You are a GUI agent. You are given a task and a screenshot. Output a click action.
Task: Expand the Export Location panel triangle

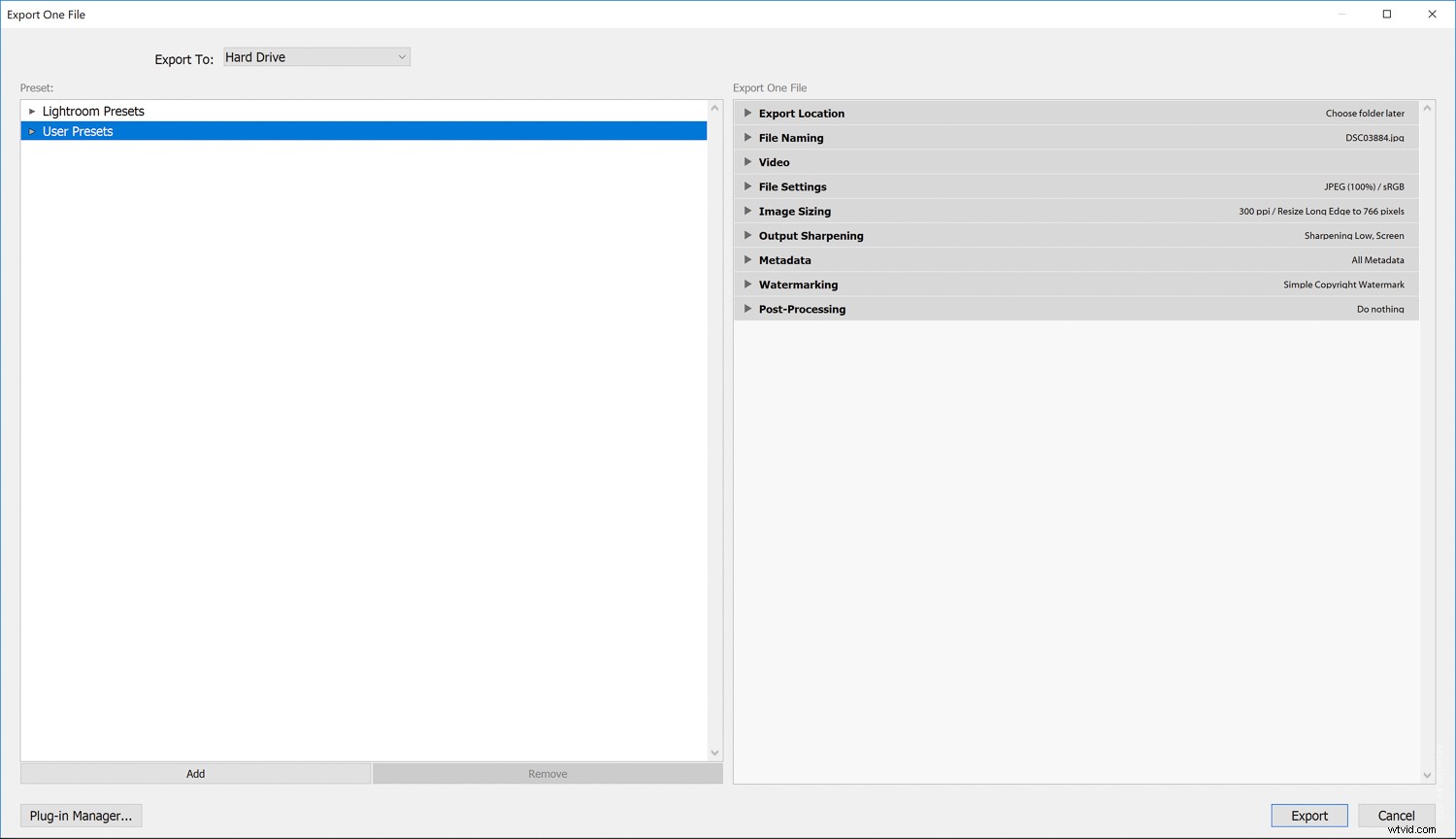coord(747,113)
